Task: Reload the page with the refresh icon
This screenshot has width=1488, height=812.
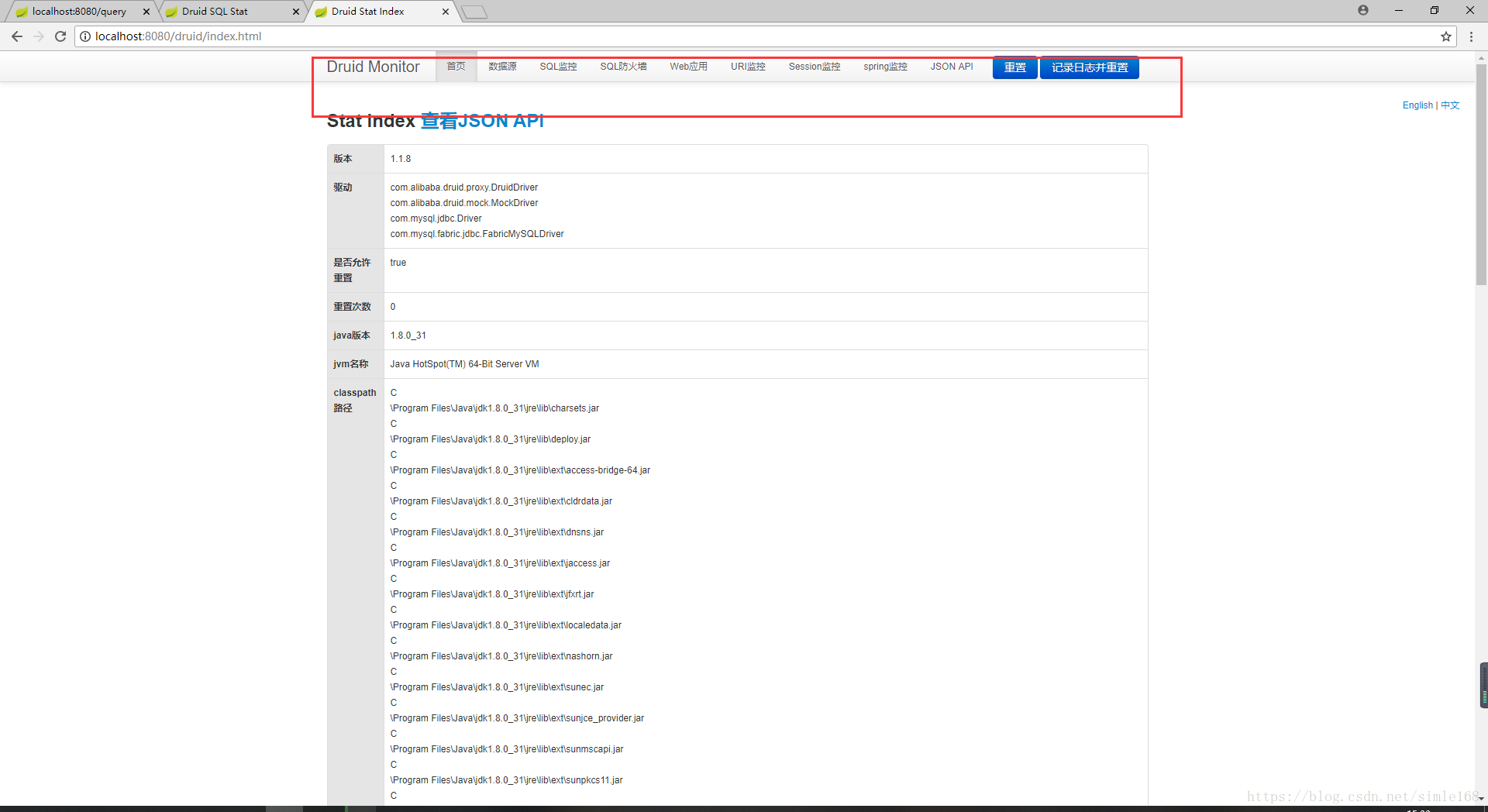Action: [x=60, y=36]
